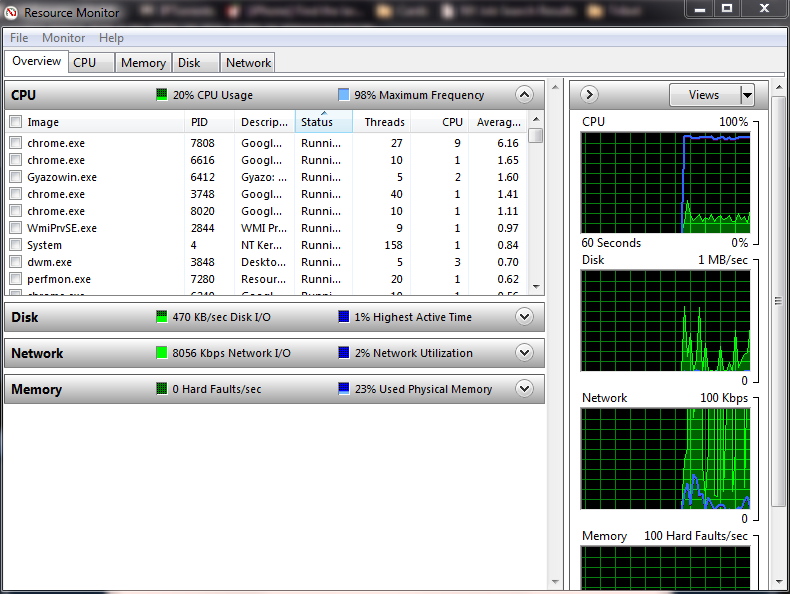Image resolution: width=790 pixels, height=594 pixels.
Task: Sort by the PID column header
Action: pos(210,122)
